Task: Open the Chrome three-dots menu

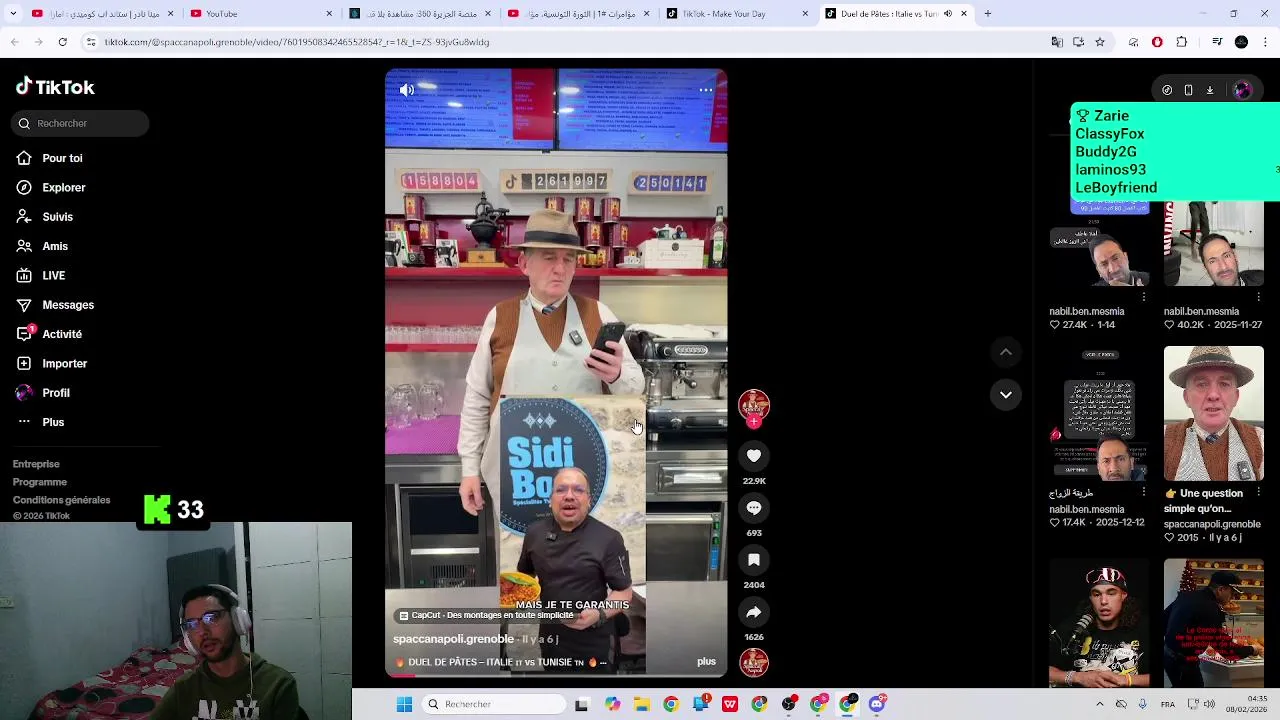Action: pyautogui.click(x=1266, y=42)
